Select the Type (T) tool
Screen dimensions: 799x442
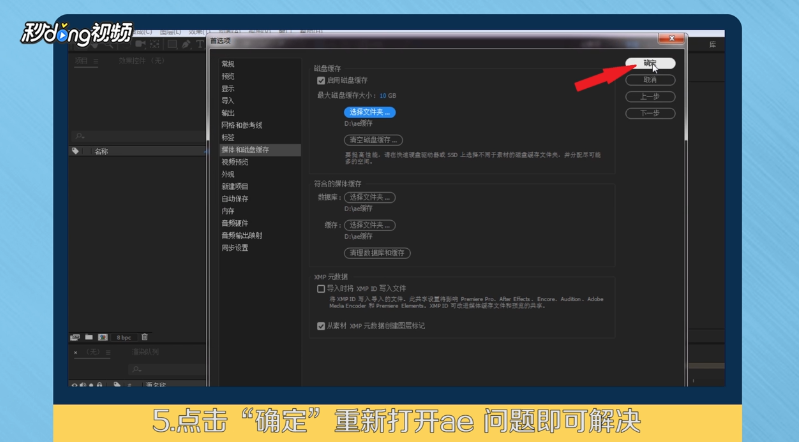pyautogui.click(x=200, y=44)
